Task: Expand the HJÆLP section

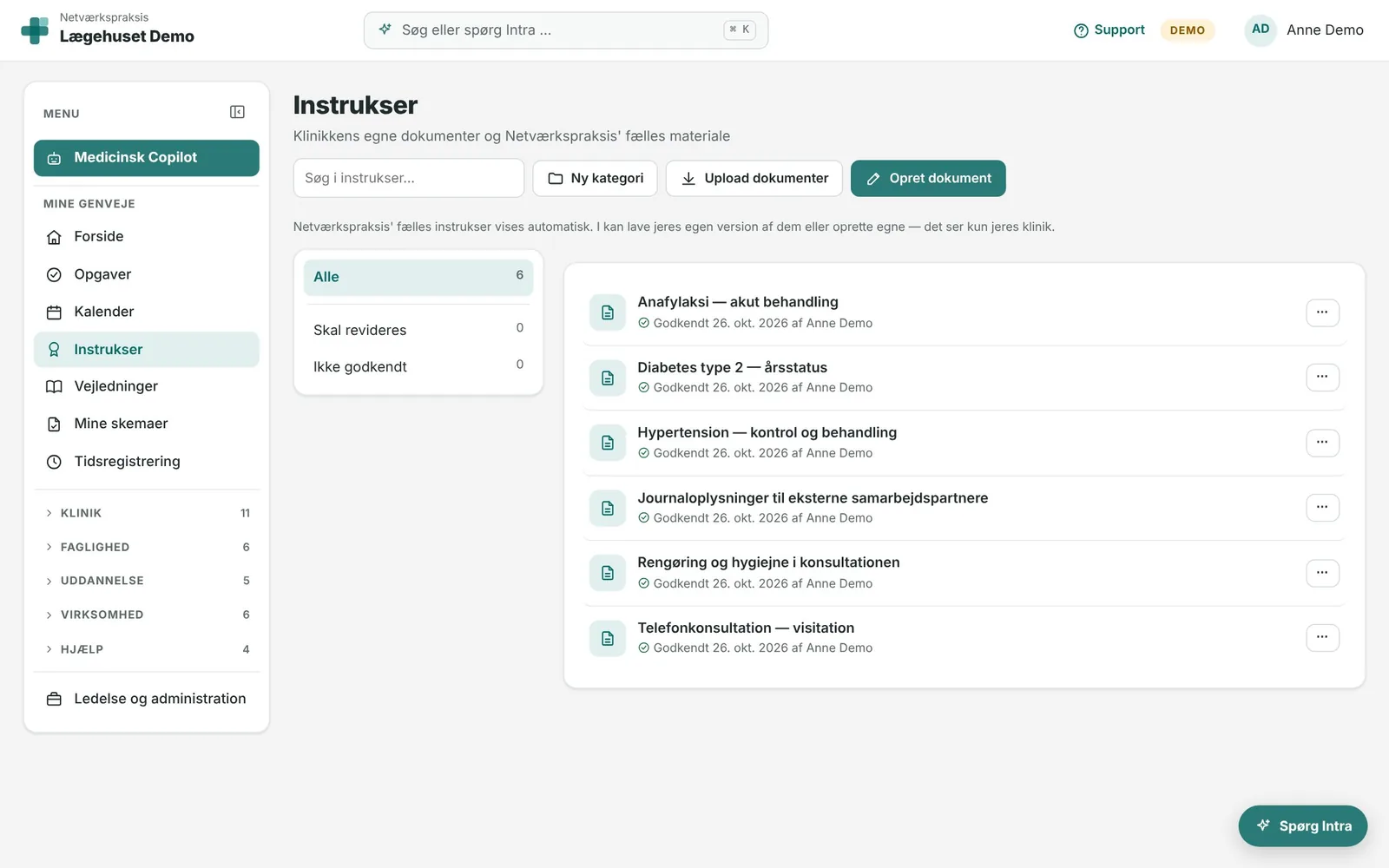Action: 147,649
